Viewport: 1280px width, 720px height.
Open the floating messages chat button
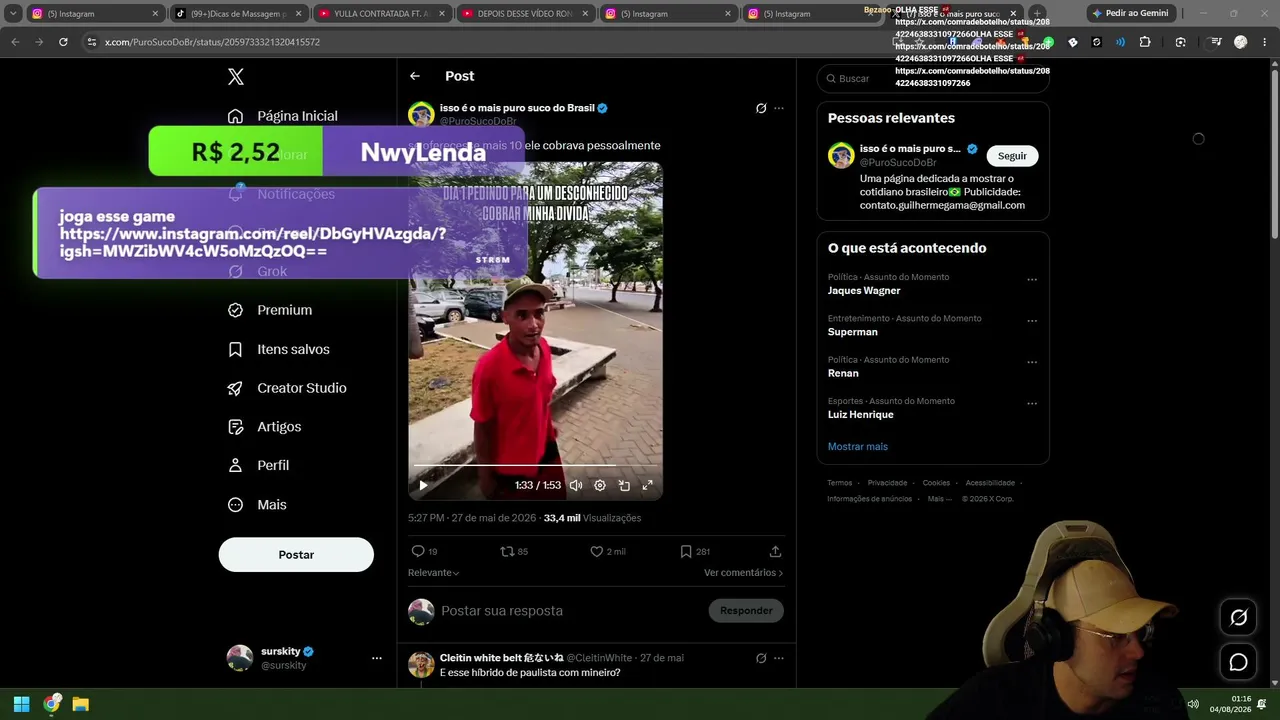pyautogui.click(x=1238, y=662)
